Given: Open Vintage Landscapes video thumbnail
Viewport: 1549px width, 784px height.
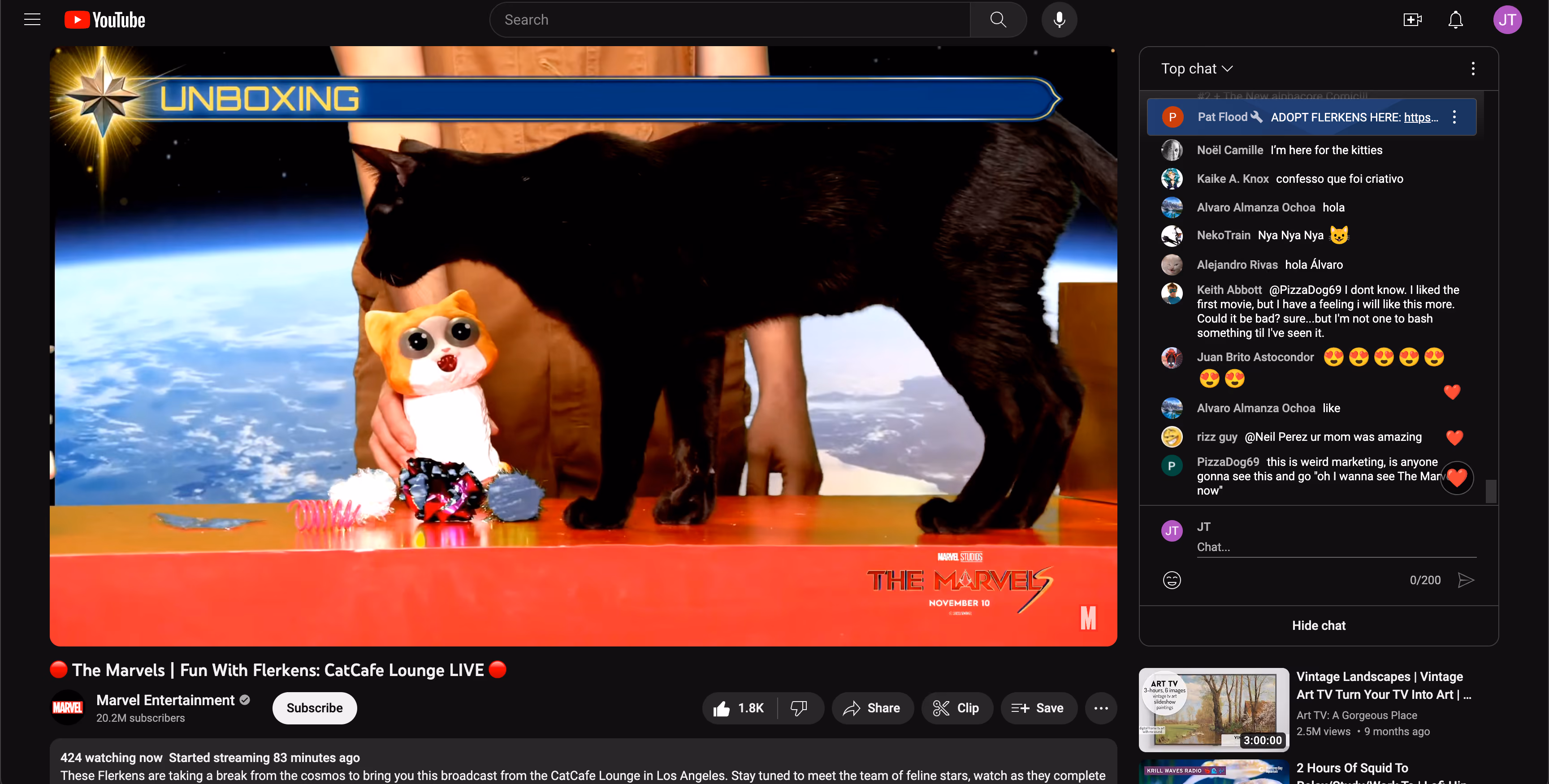Looking at the screenshot, I should pos(1213,710).
